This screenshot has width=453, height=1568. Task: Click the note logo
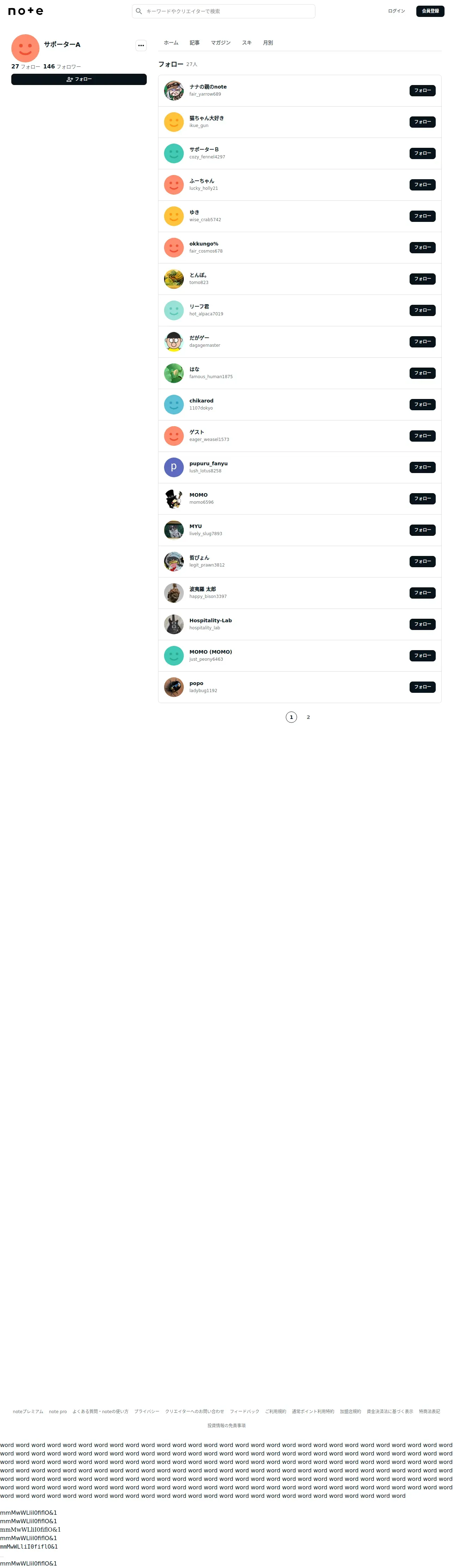tap(25, 11)
